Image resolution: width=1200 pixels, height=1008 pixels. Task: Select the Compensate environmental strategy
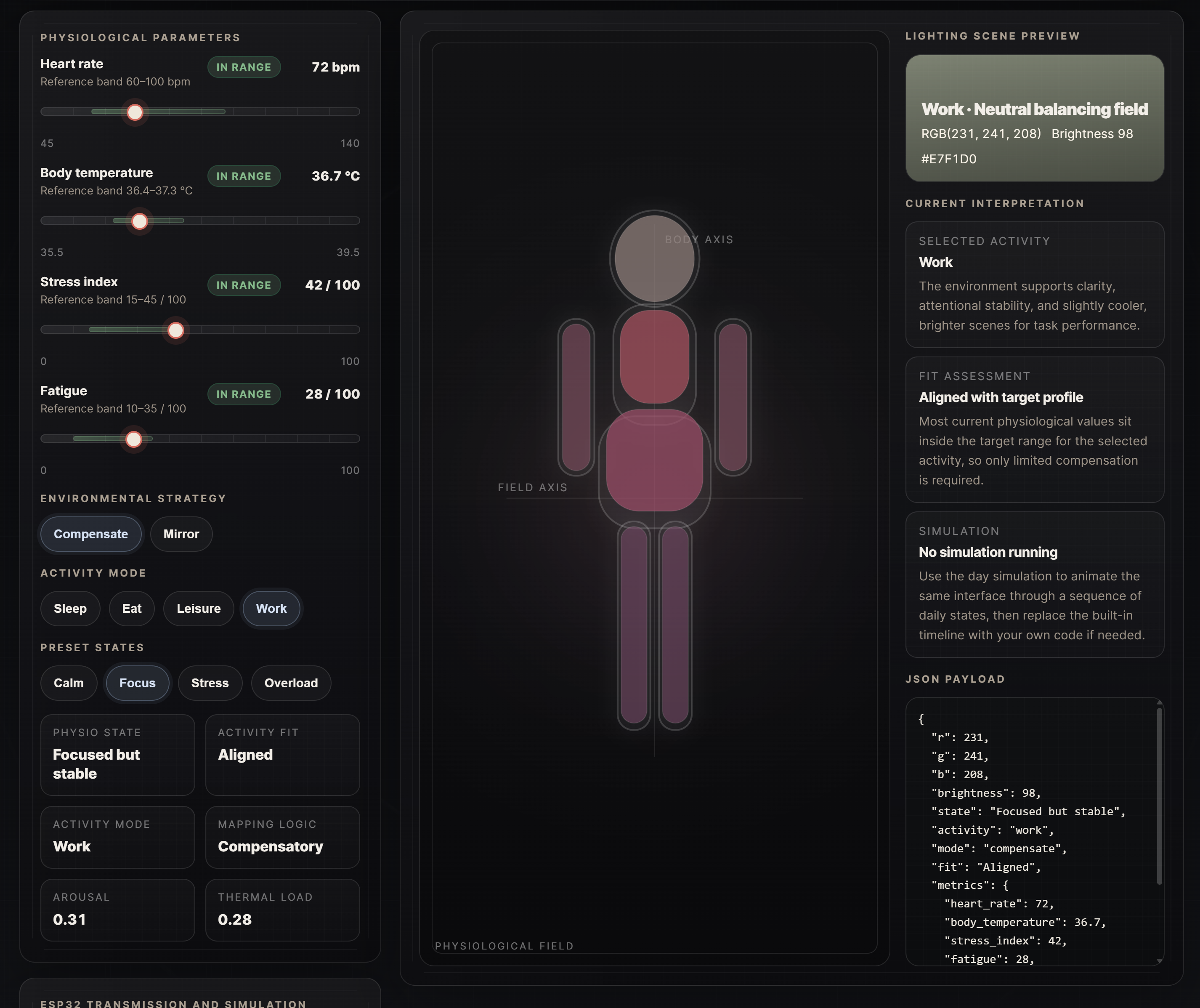(91, 534)
